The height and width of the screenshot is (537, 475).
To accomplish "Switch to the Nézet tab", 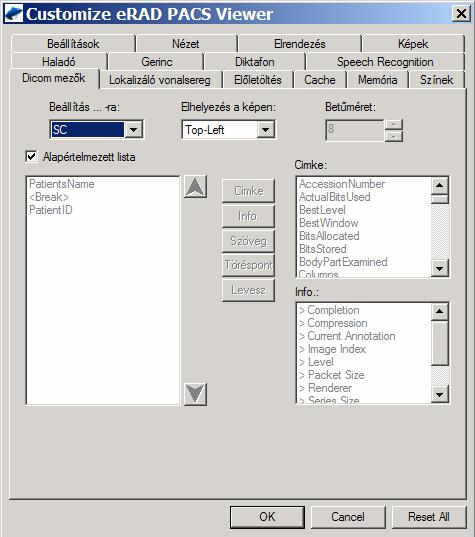I will 186,44.
